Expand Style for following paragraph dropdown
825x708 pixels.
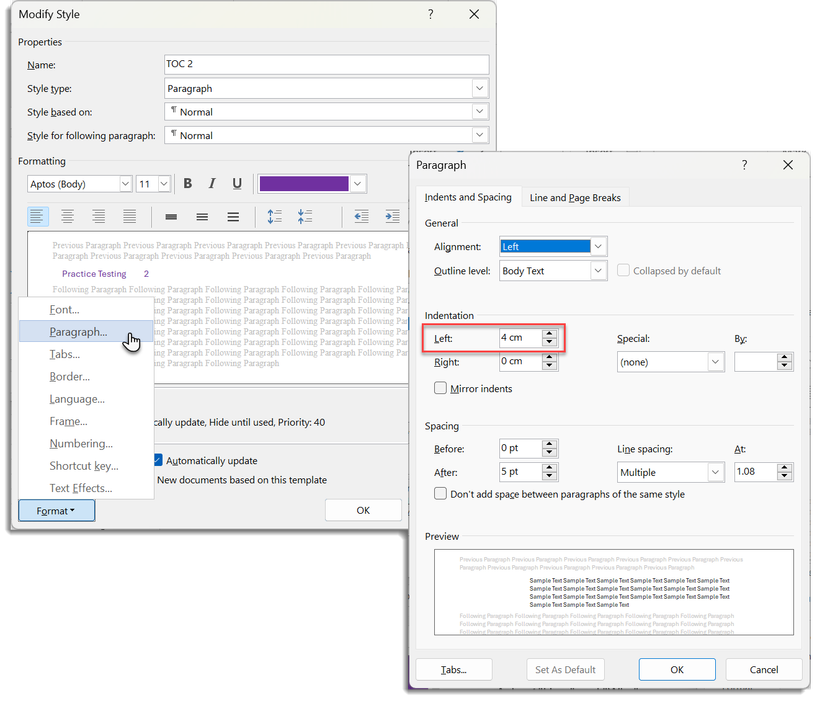pyautogui.click(x=479, y=135)
